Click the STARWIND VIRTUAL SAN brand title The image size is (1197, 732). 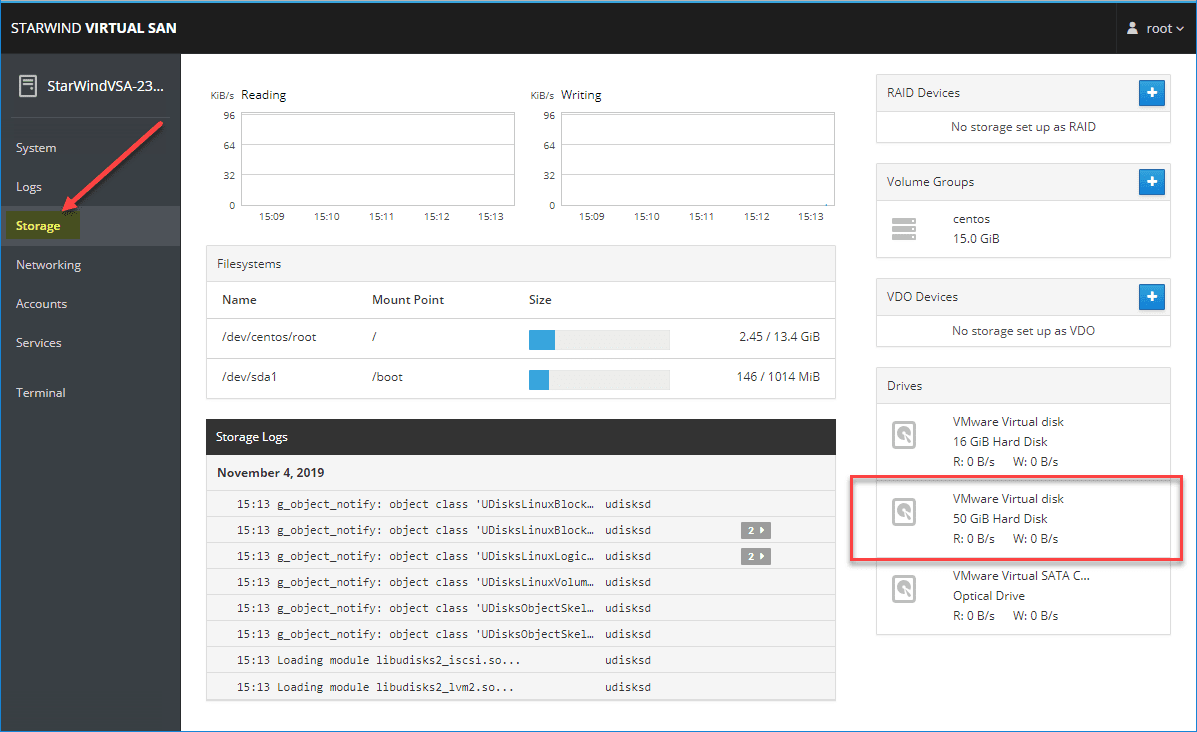[x=93, y=28]
